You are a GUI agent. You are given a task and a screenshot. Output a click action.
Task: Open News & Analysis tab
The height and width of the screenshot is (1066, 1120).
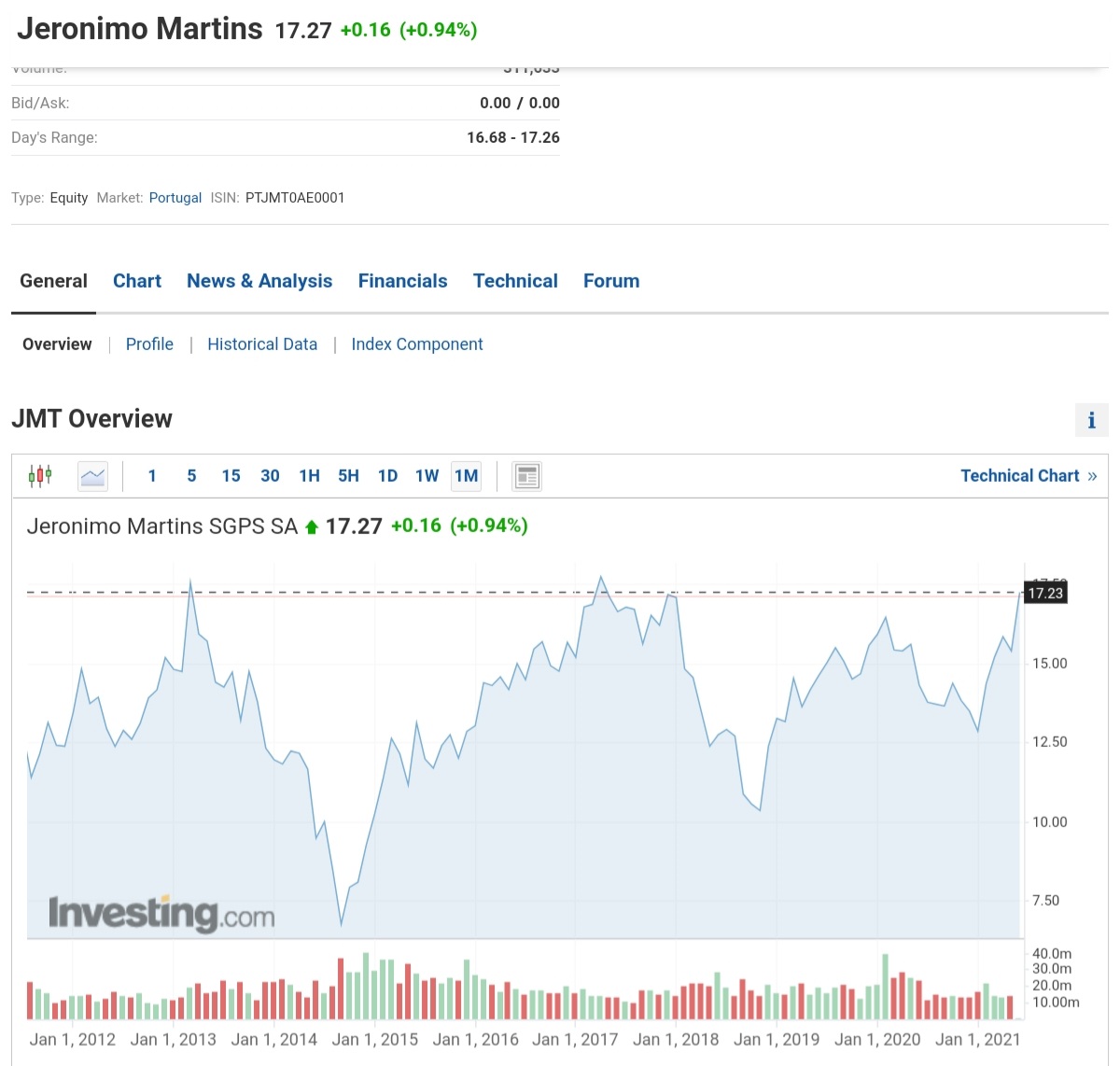[259, 281]
